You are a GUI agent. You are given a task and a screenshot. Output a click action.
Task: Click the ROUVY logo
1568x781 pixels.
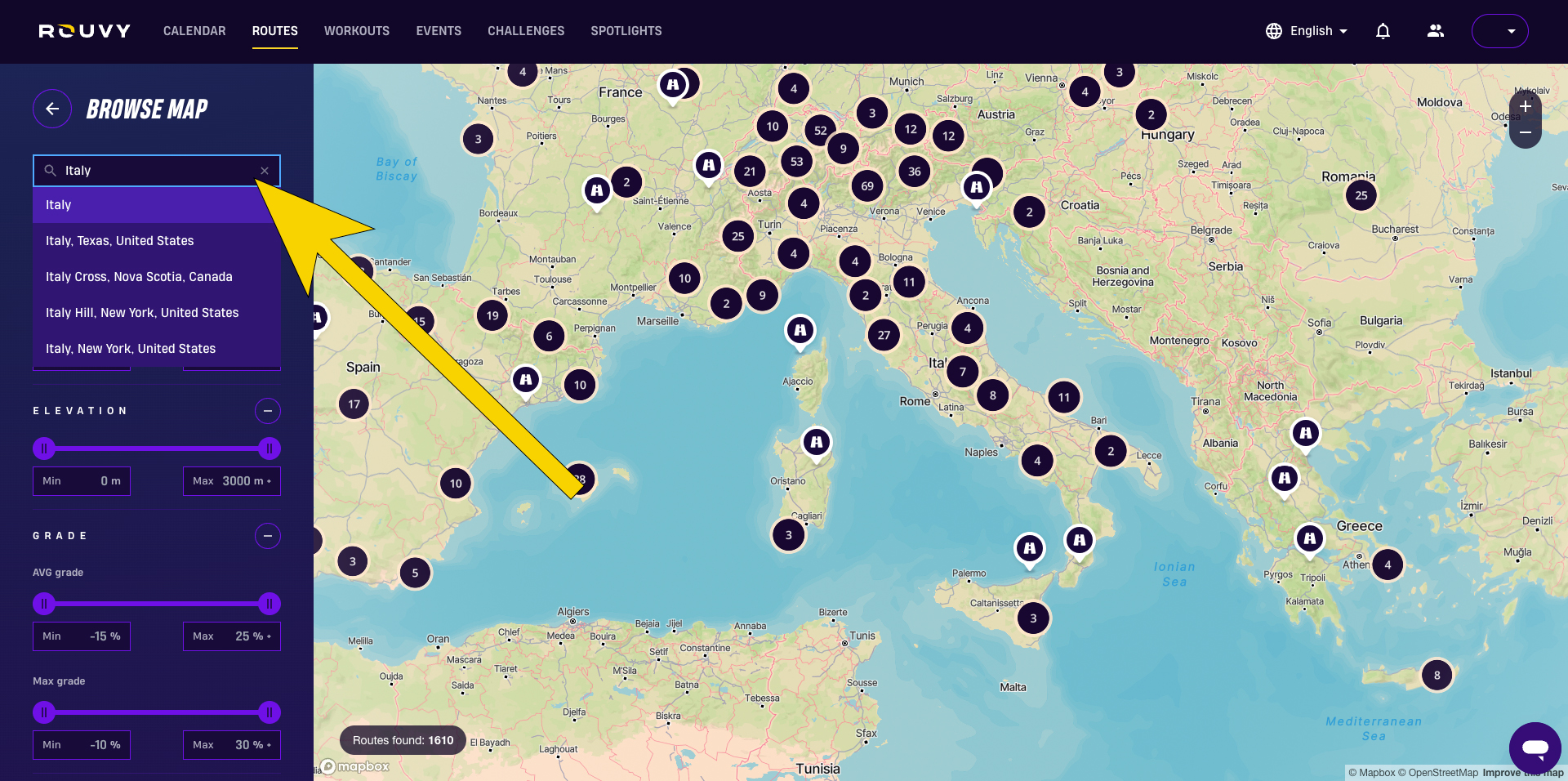[85, 31]
